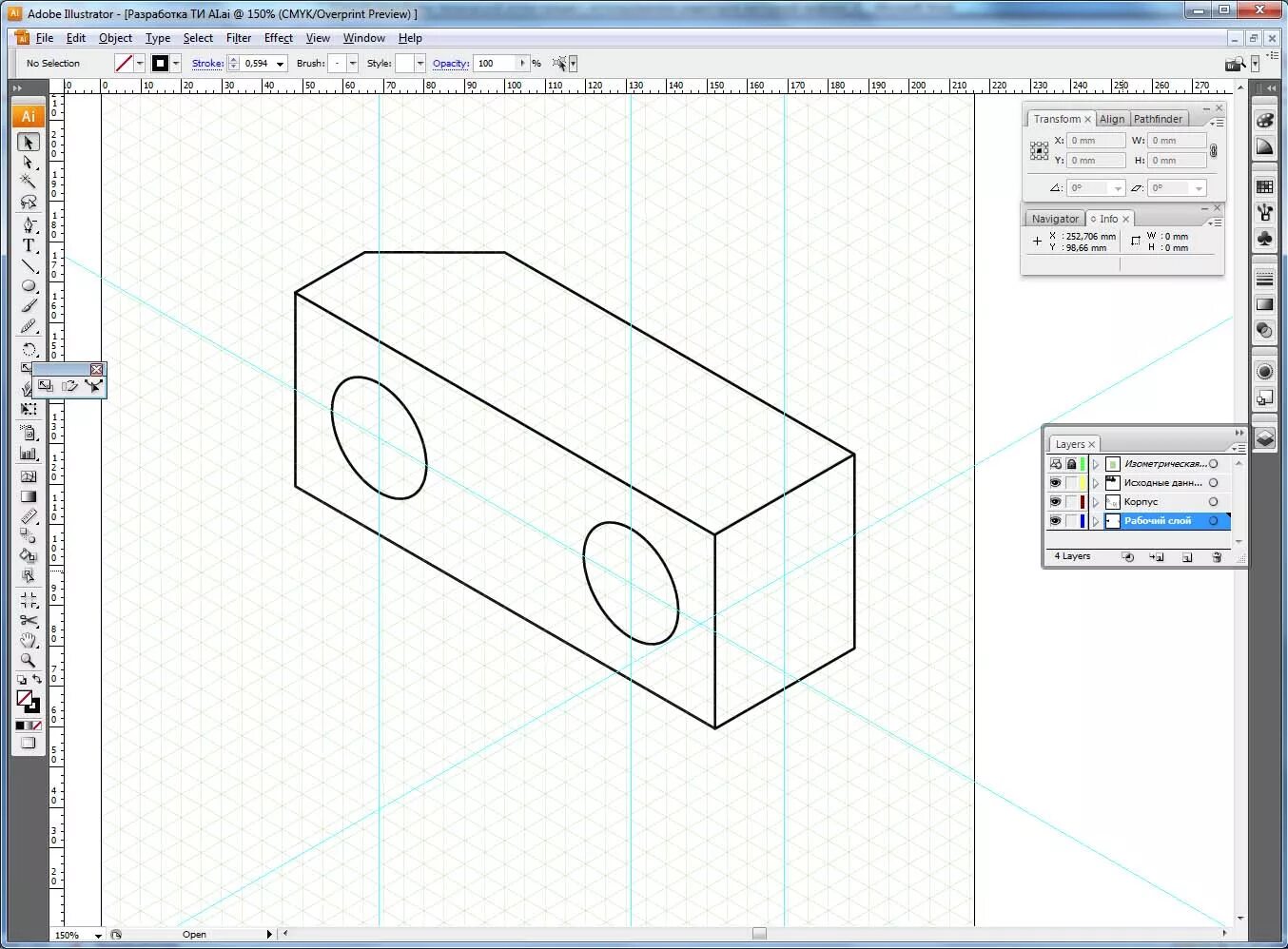The height and width of the screenshot is (949, 1288).
Task: Open Layers panel options menu
Action: [1238, 448]
